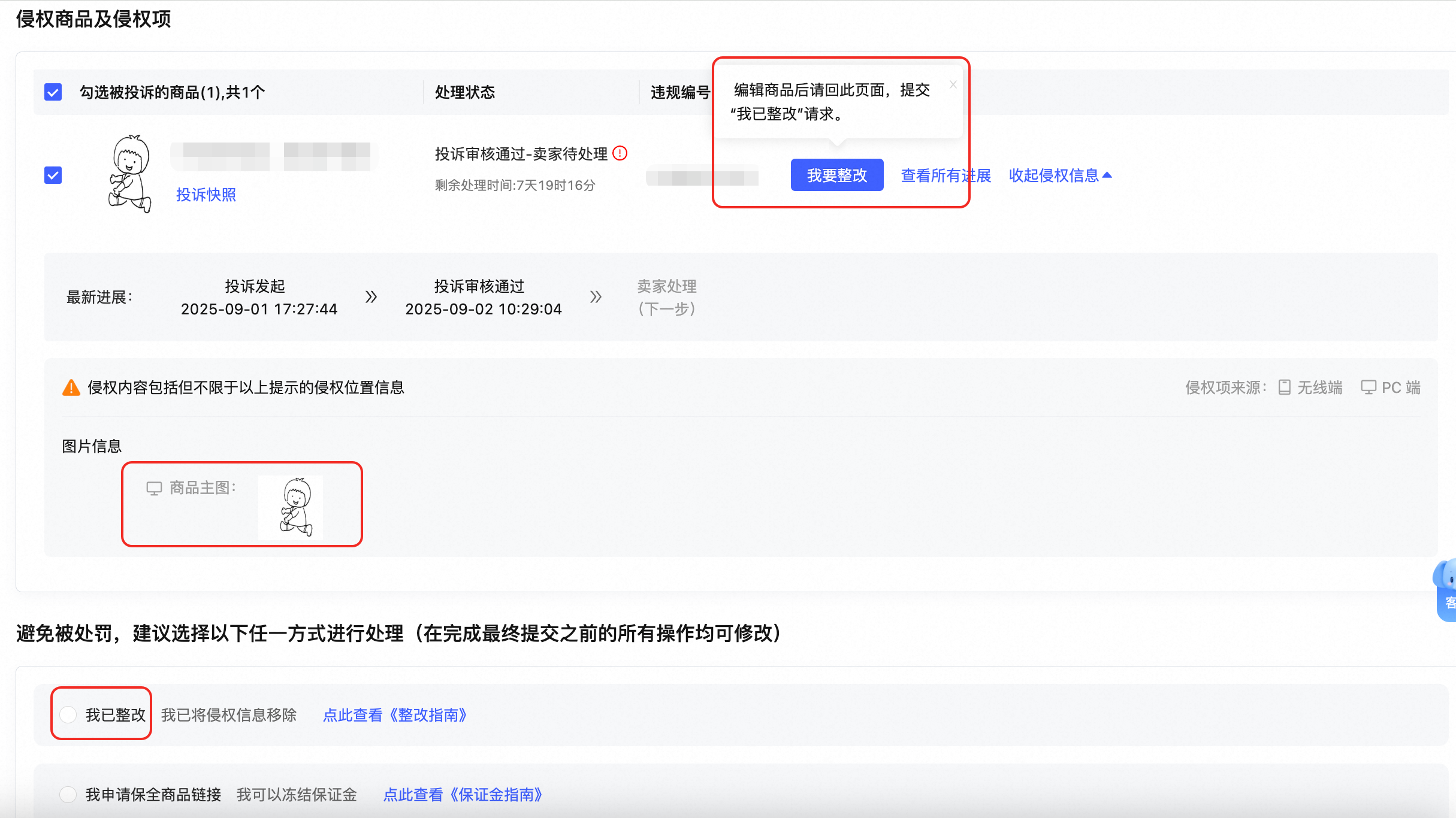Viewport: 1456px width, 818px height.
Task: Click the 处理状态 column header
Action: [x=465, y=92]
